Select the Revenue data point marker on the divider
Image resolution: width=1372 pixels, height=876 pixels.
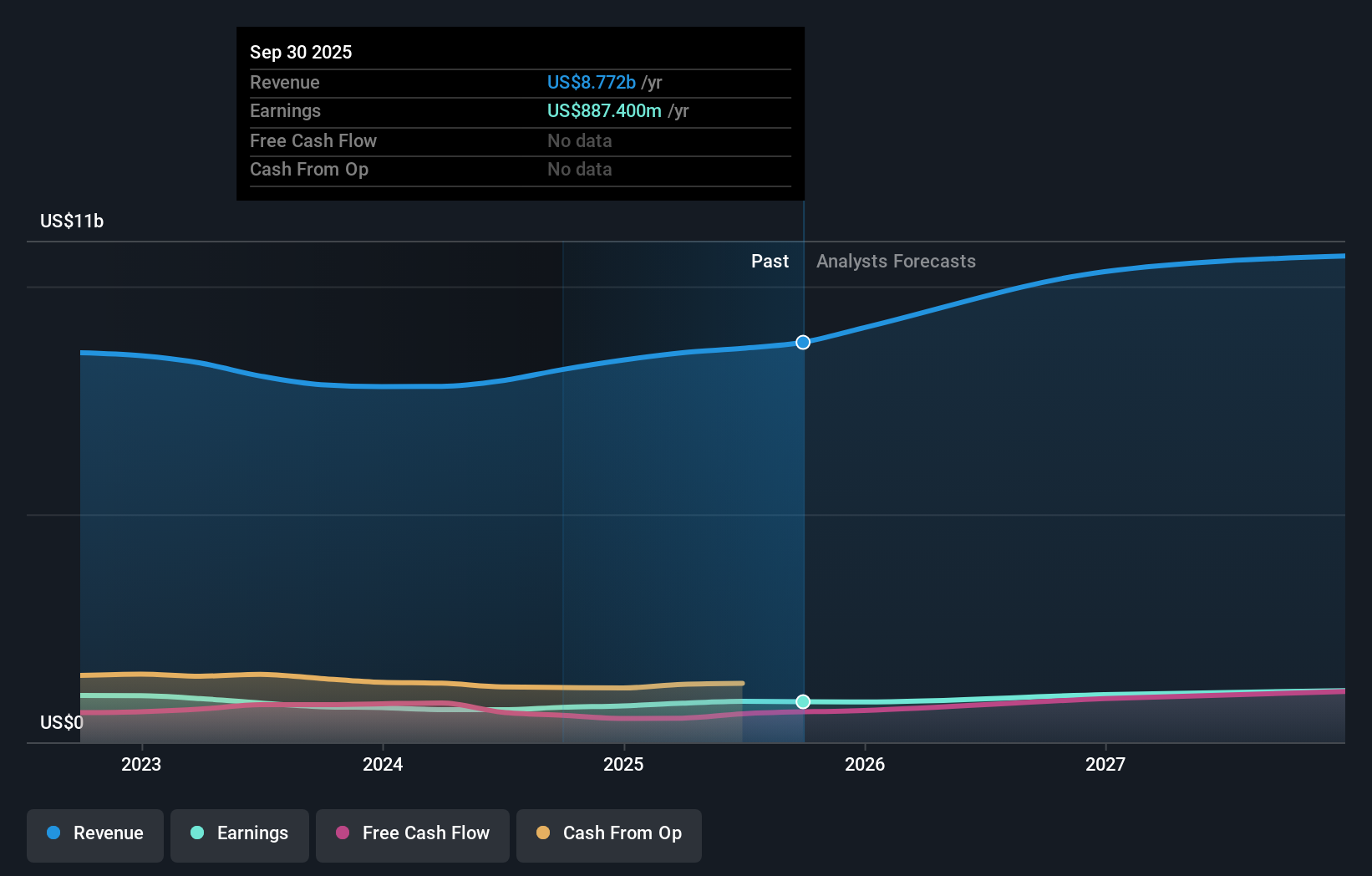[x=803, y=342]
